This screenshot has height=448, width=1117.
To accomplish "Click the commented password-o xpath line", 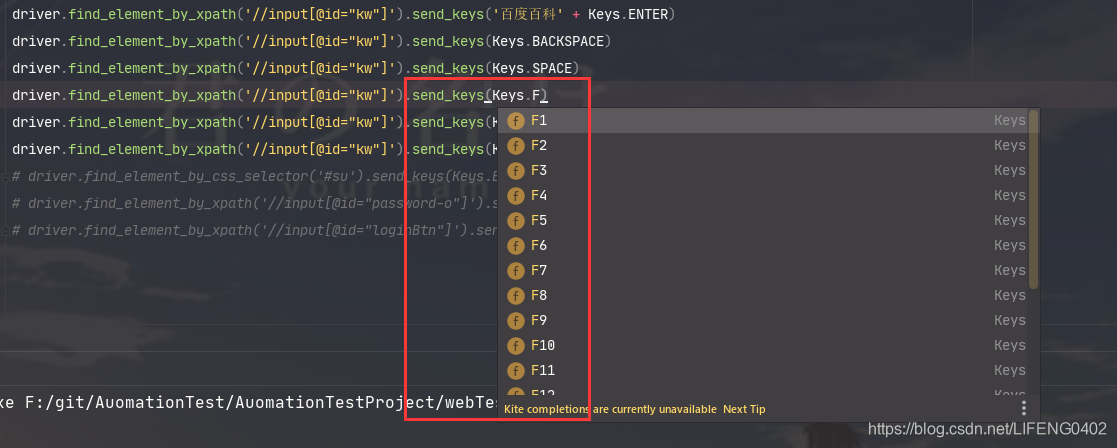I will tap(254, 204).
